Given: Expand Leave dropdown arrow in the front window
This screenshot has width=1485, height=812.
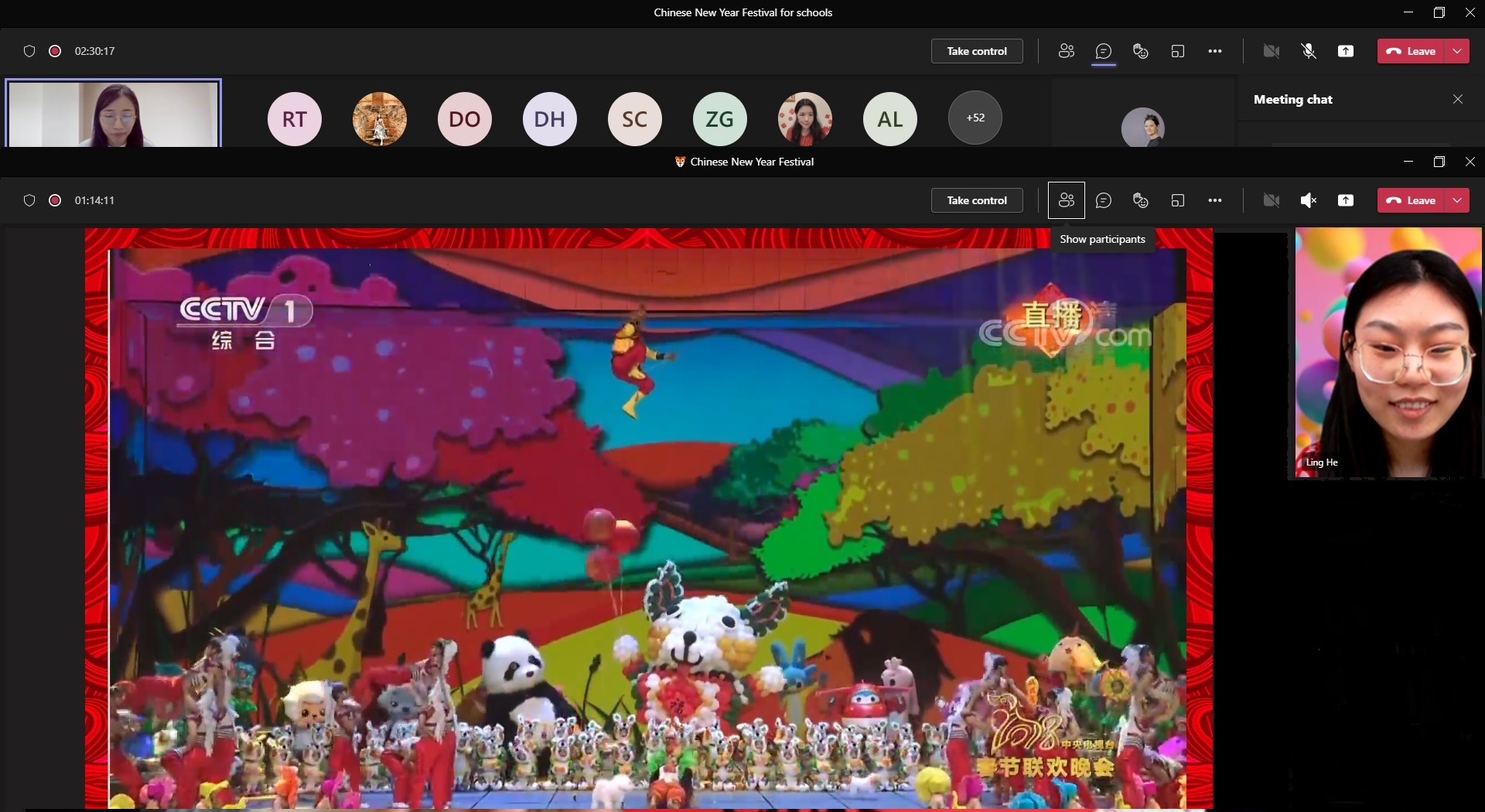Looking at the screenshot, I should click(1457, 200).
